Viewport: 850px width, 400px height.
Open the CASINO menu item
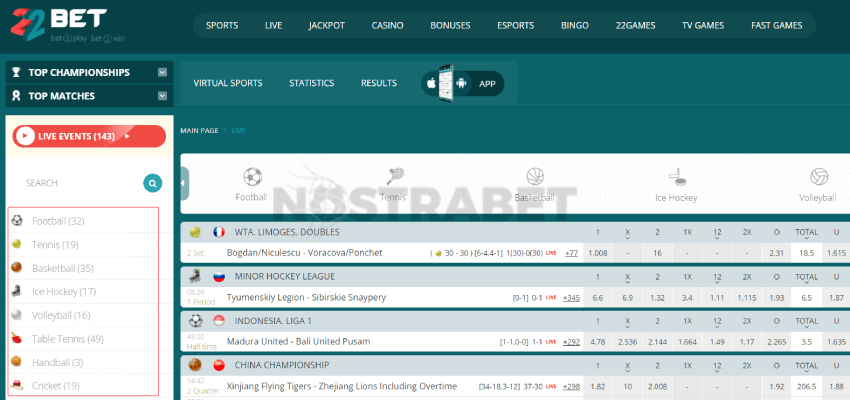[388, 25]
